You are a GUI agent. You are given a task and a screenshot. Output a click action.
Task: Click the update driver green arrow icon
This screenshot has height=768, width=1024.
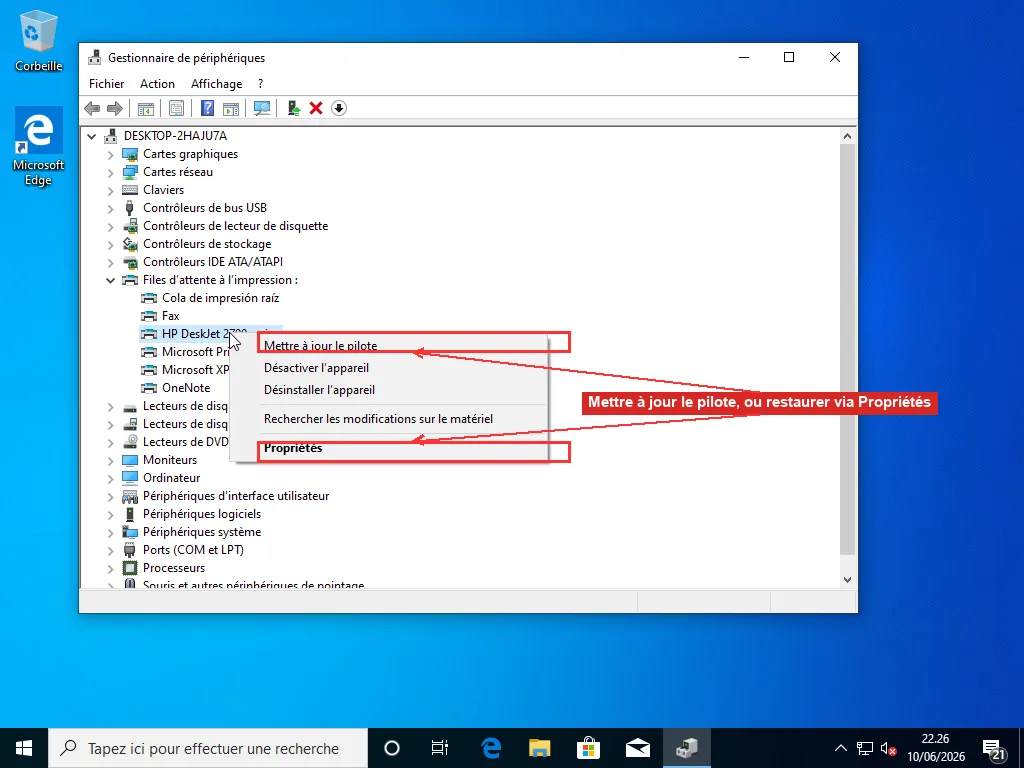point(294,108)
